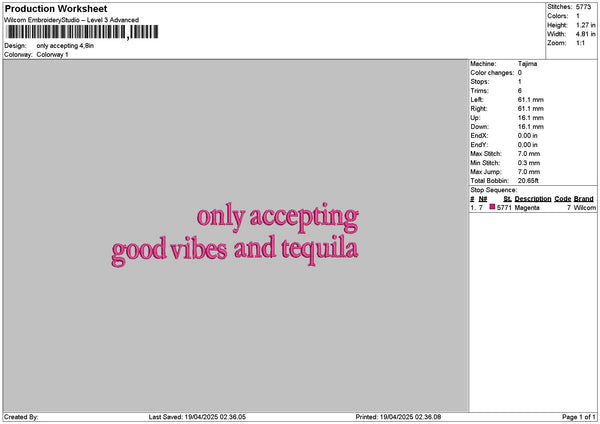Image resolution: width=600 pixels, height=424 pixels.
Task: Click the 'Last Saved' timestamp in footer
Action: [197, 417]
